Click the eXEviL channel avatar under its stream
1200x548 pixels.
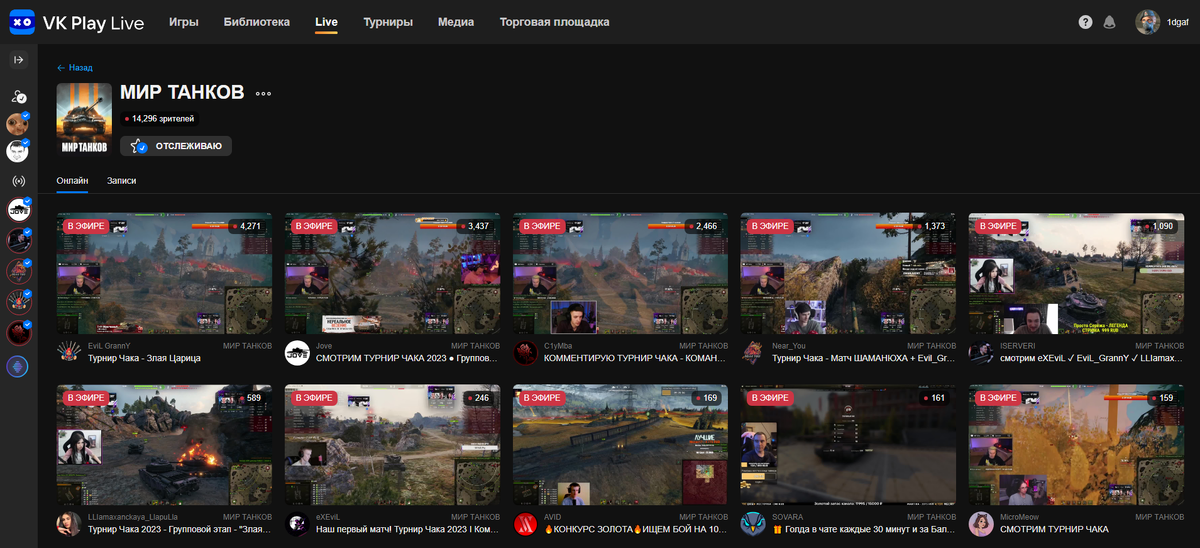coord(297,524)
